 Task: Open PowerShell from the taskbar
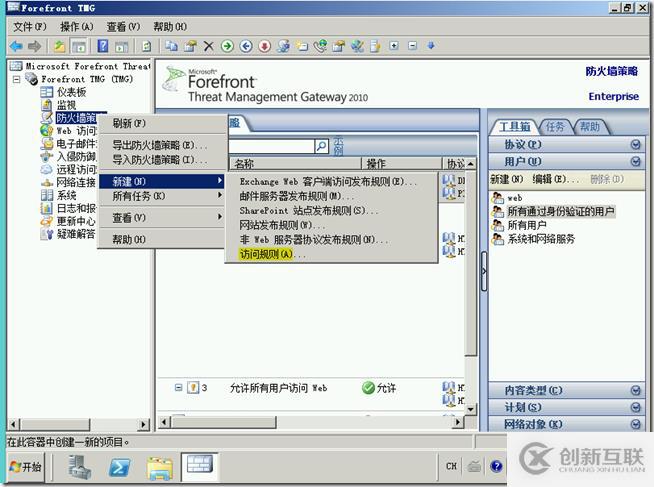coord(120,467)
